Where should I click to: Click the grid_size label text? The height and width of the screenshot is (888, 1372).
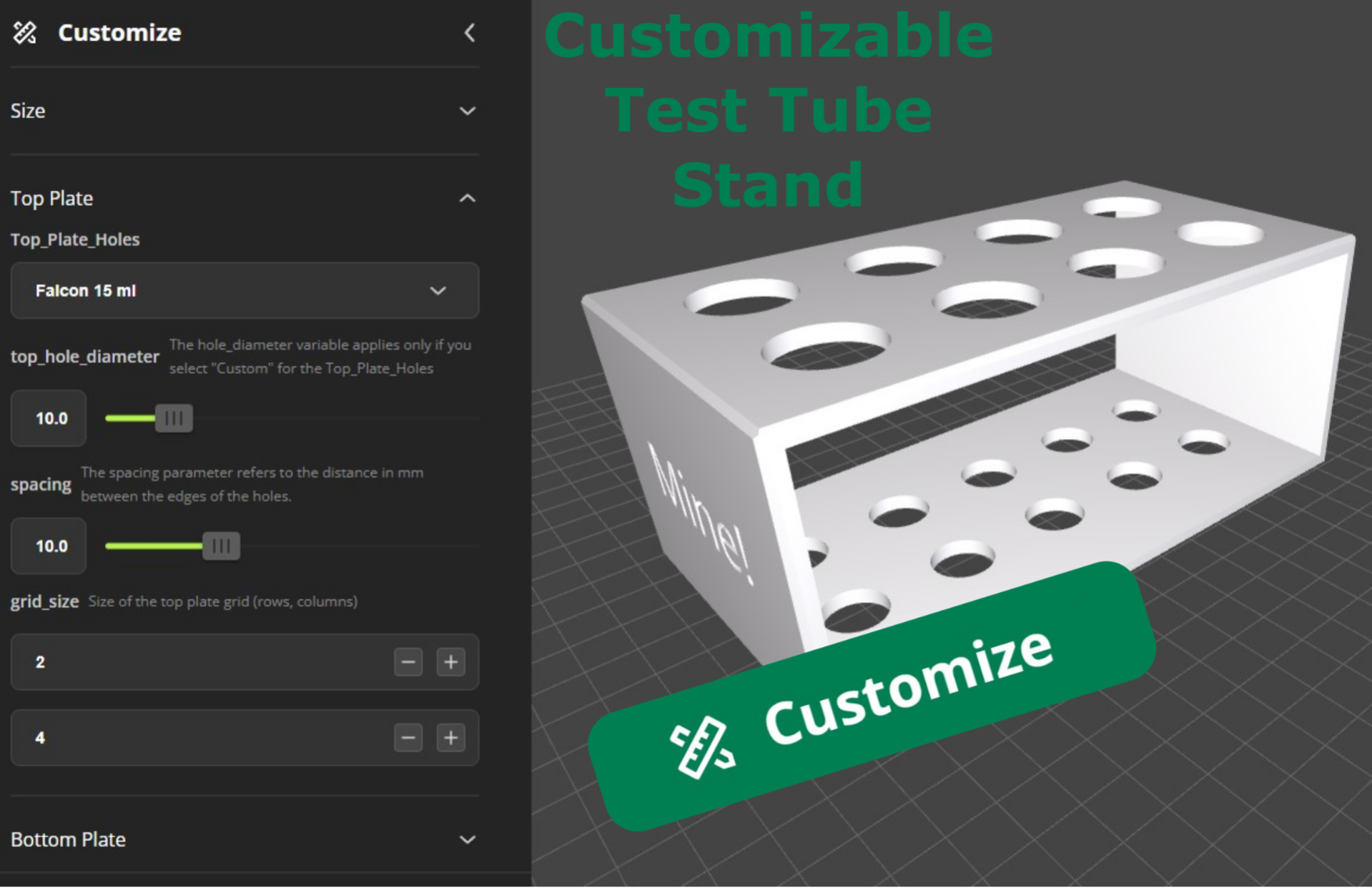point(44,601)
